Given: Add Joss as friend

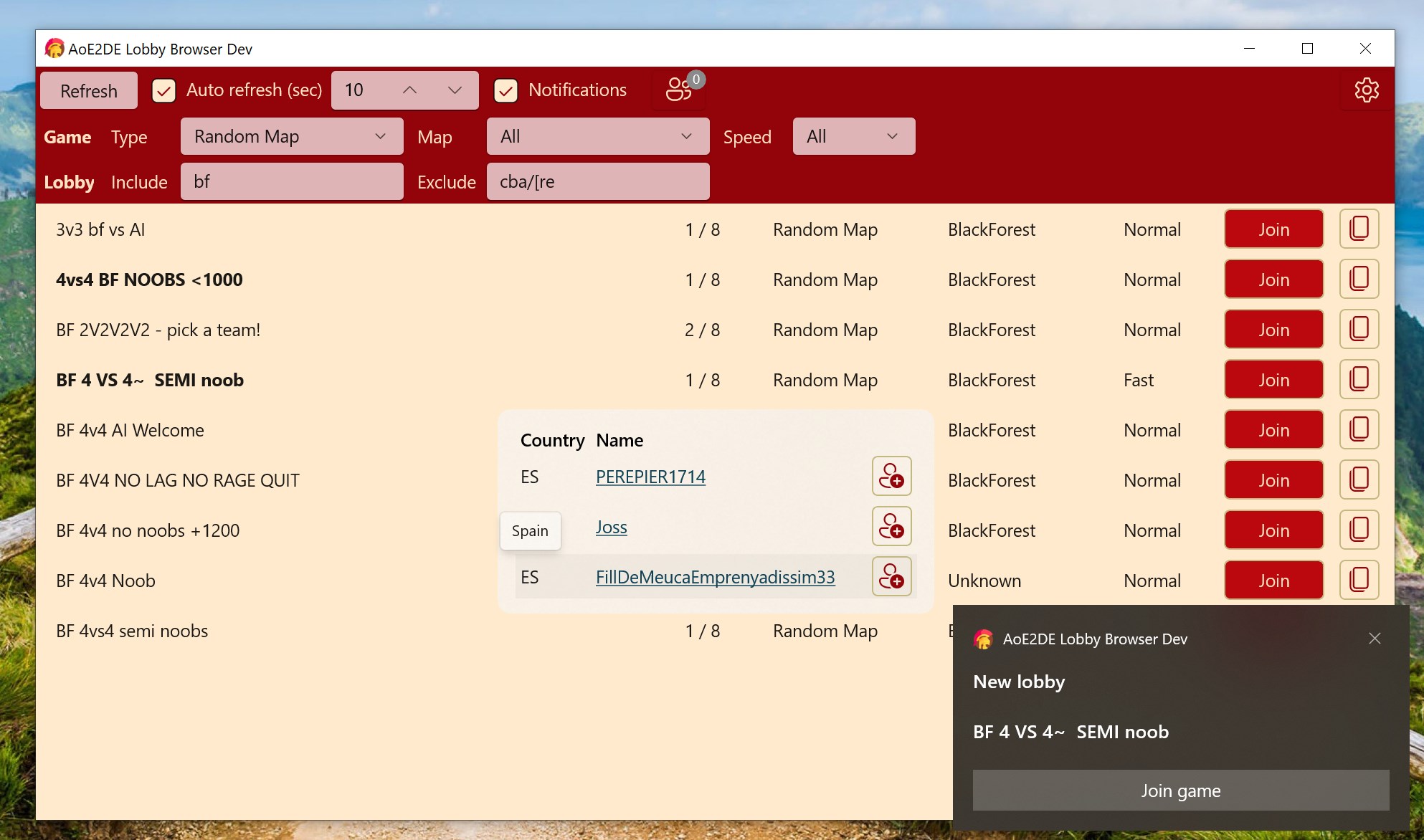Looking at the screenshot, I should [891, 526].
